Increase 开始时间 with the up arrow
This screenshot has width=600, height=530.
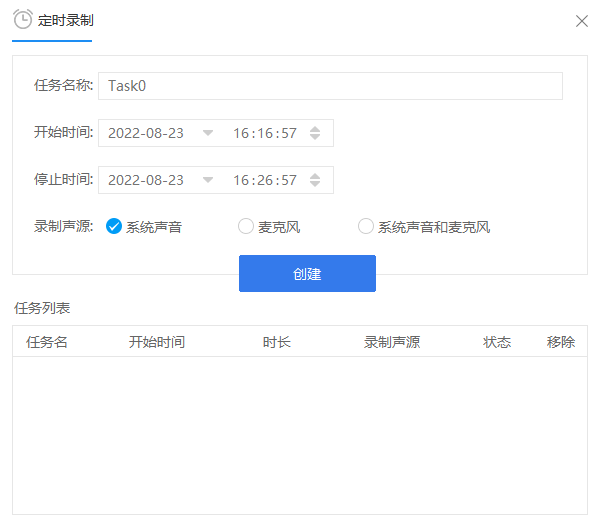(x=315, y=129)
